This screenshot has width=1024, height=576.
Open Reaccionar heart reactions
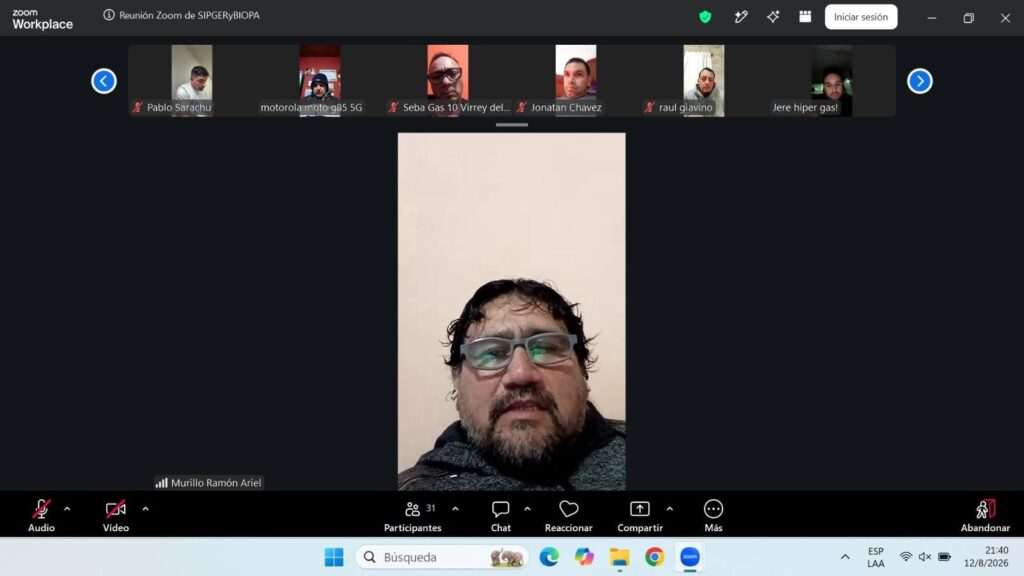tap(569, 515)
